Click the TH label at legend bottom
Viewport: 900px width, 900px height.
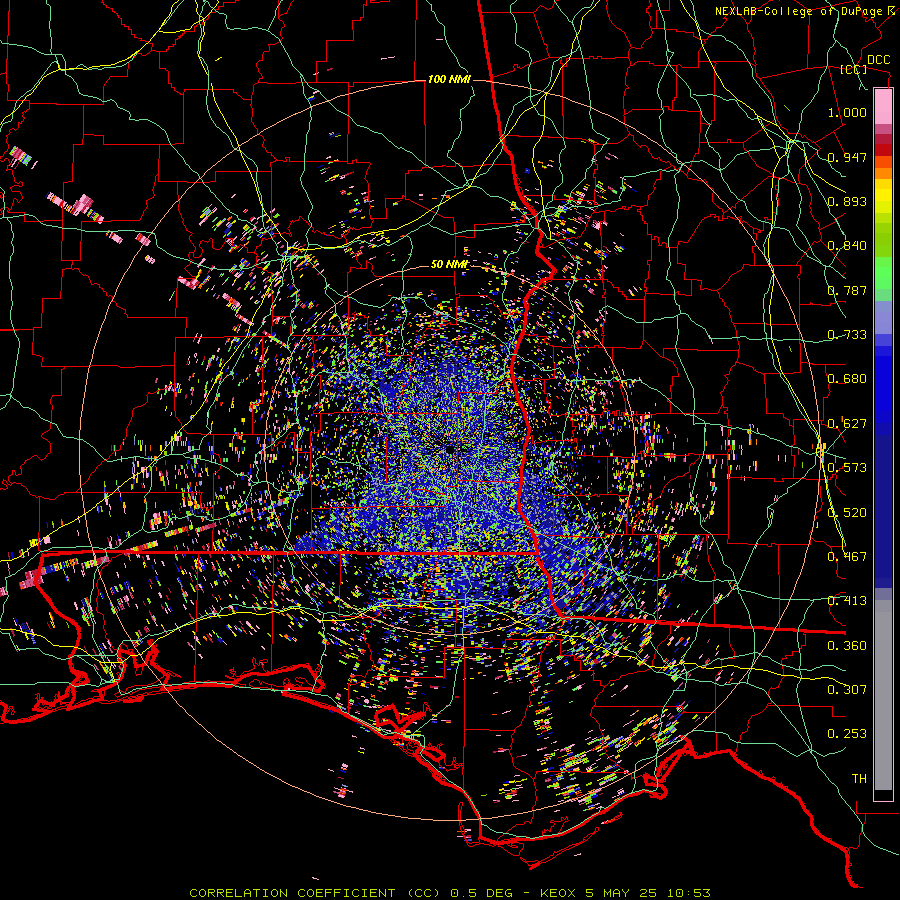pos(859,779)
